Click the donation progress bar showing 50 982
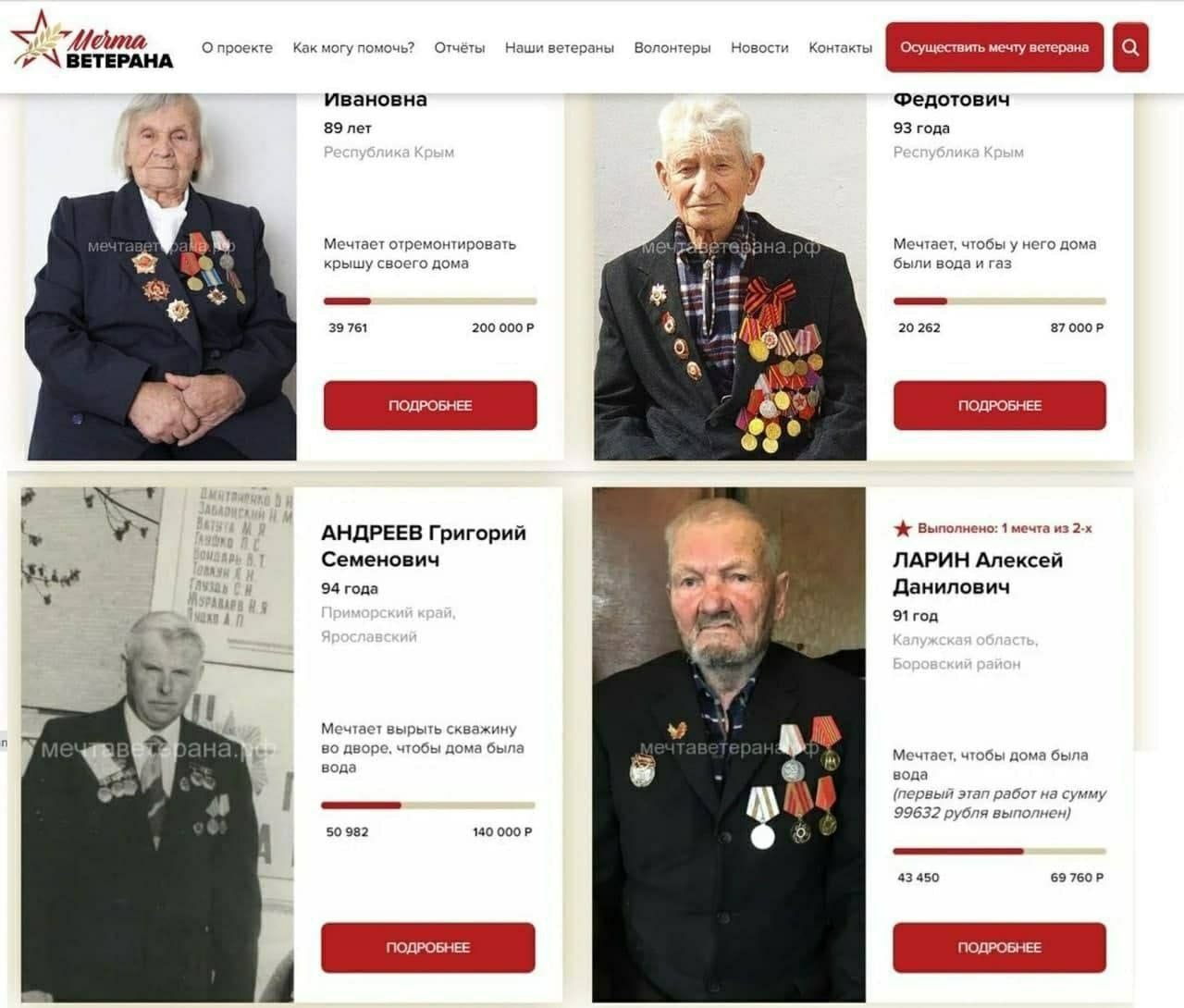1184x1008 pixels. click(428, 805)
